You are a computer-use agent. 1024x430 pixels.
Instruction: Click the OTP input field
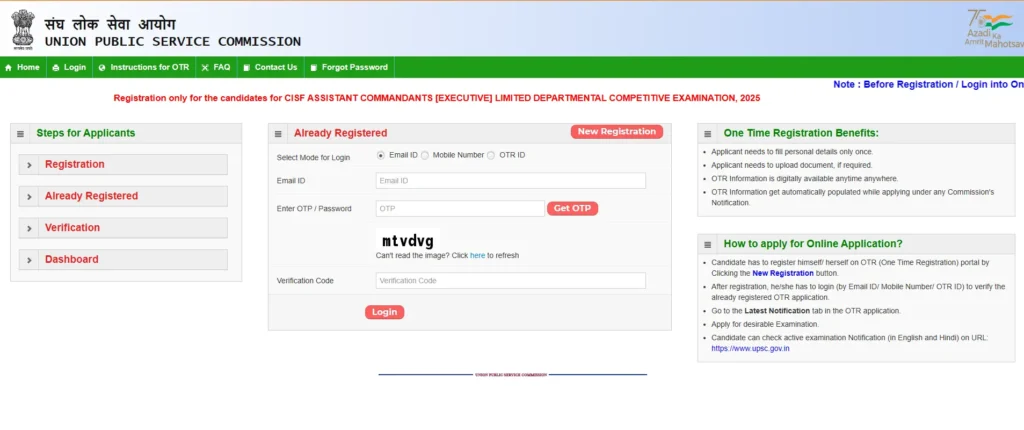[460, 208]
